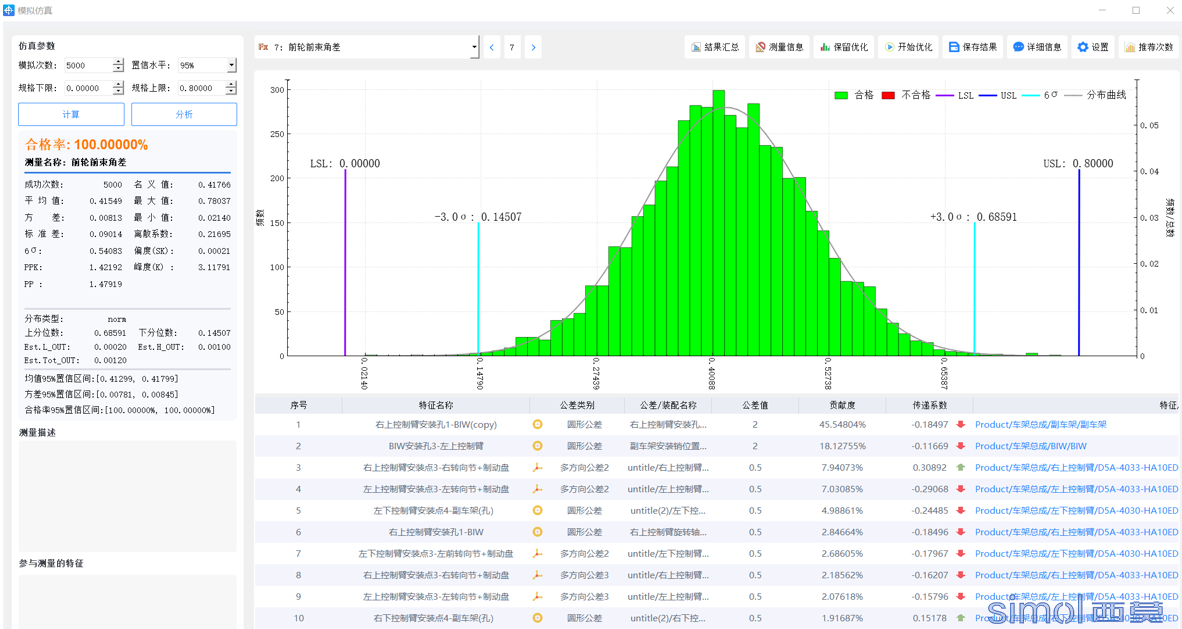Sort by the 公差值 column header
This screenshot has height=629, width=1182.
[755, 405]
